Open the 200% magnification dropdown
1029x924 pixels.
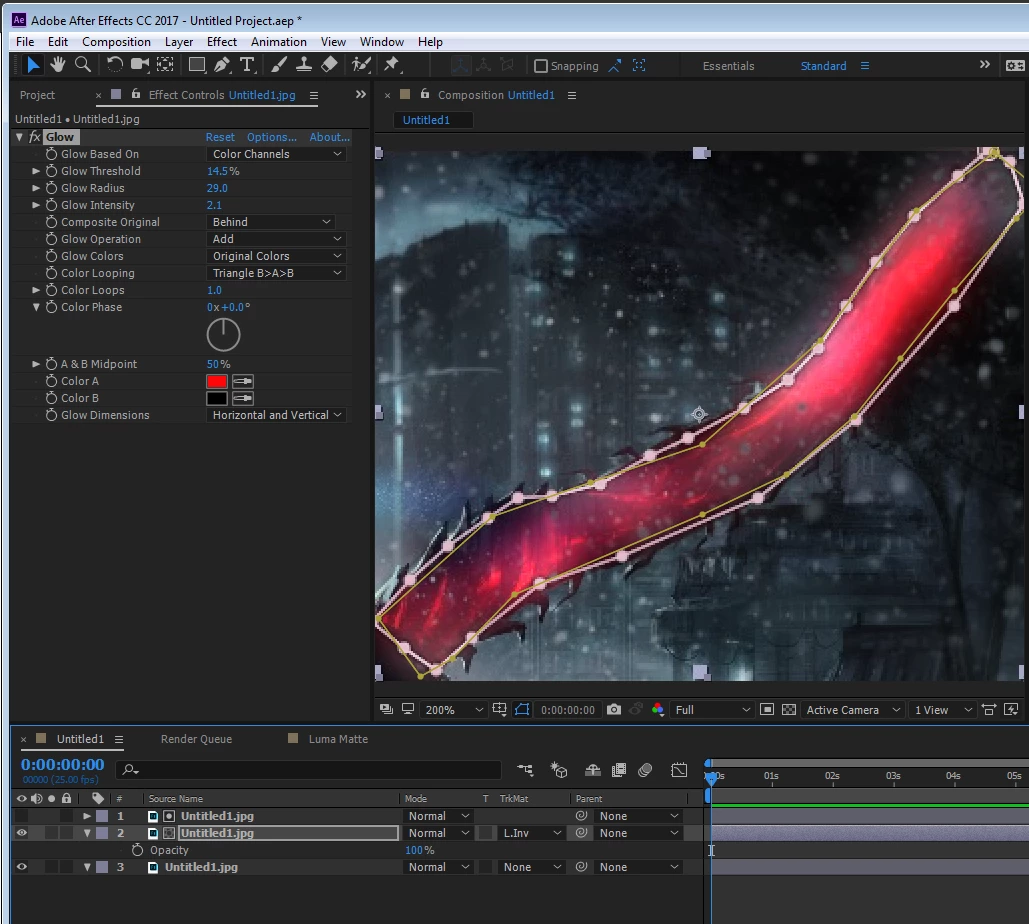453,709
